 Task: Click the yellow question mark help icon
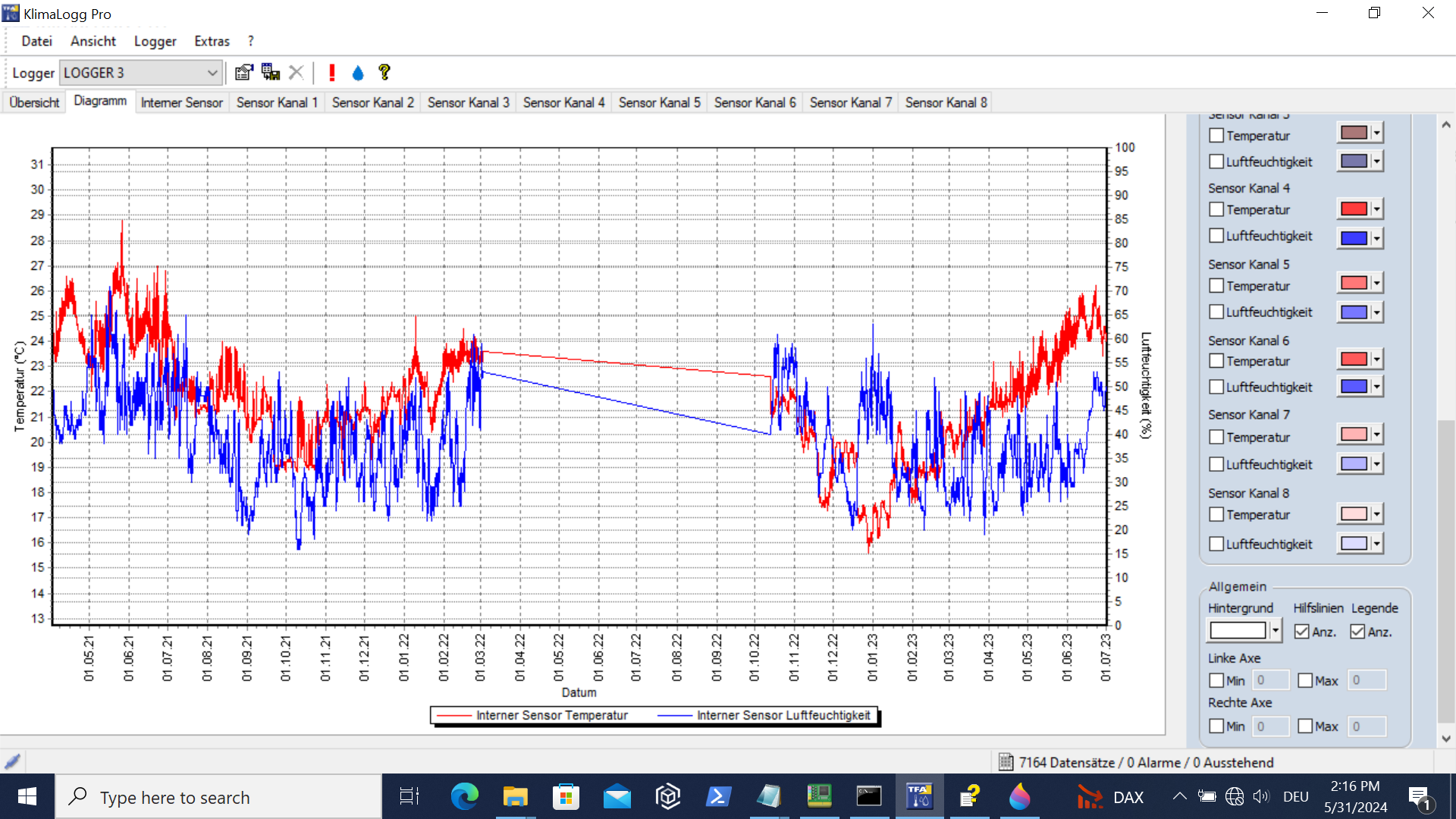(384, 73)
